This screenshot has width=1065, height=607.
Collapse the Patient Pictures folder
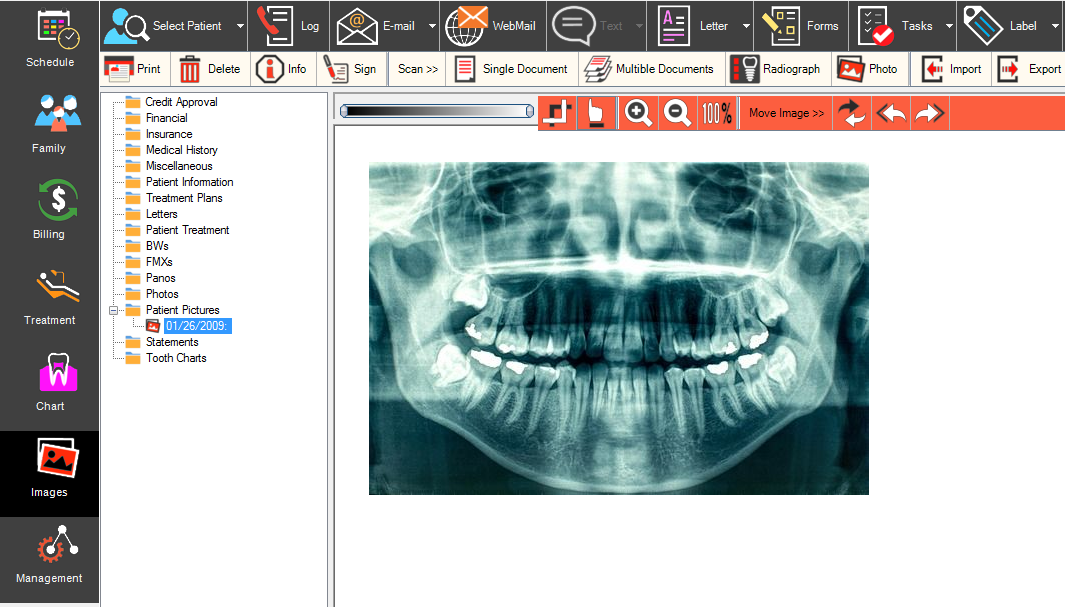click(114, 310)
